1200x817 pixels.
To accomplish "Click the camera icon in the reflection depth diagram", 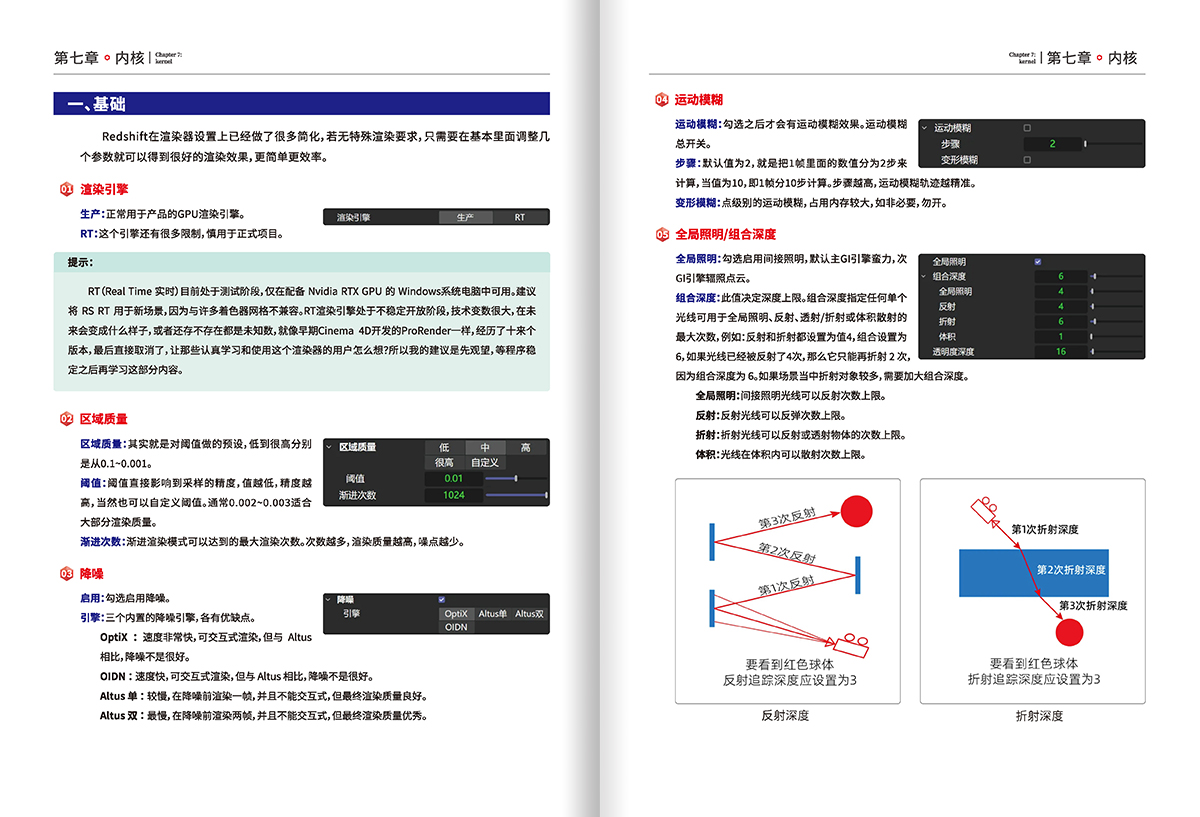I will (850, 641).
